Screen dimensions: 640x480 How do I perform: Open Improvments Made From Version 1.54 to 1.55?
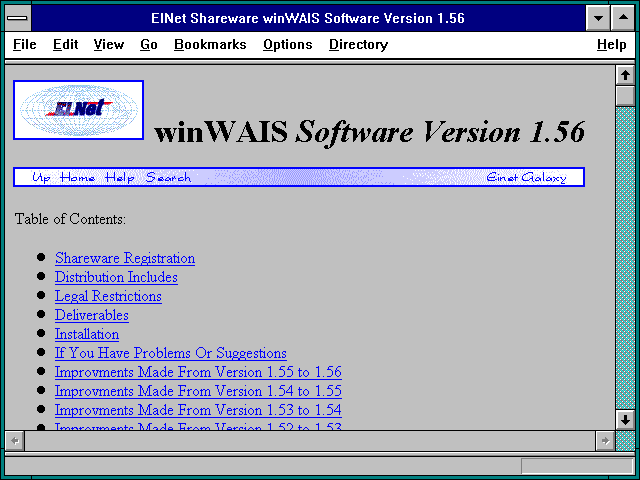coord(198,391)
